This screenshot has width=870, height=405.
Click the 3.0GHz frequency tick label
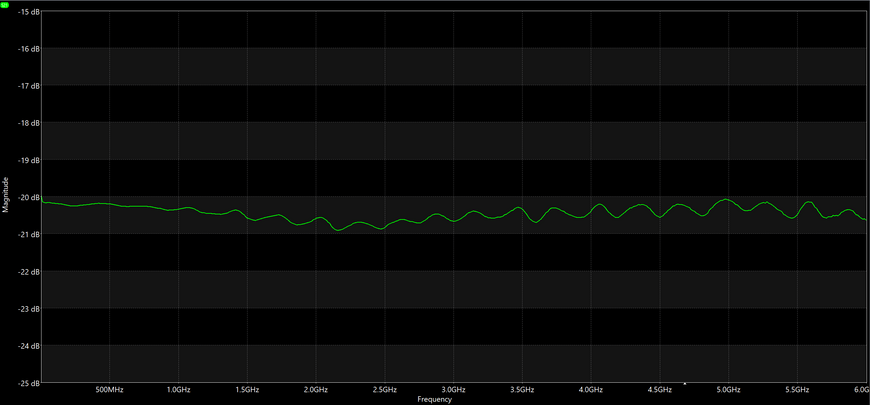click(x=453, y=390)
